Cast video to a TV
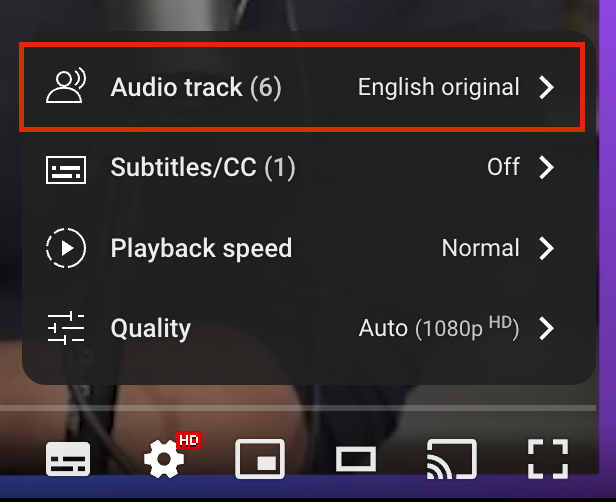616x502 pixels. [451, 459]
